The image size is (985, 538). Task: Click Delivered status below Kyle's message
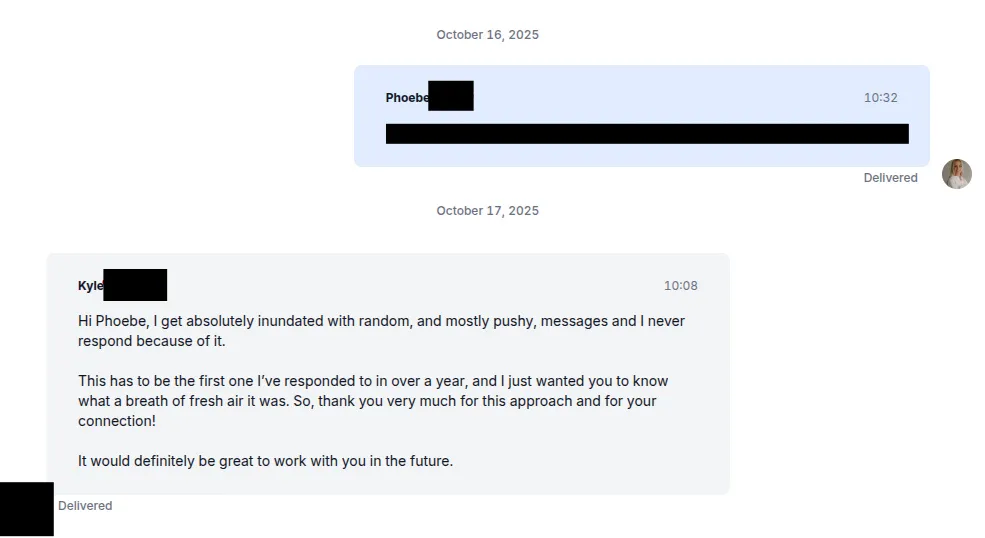(x=85, y=506)
